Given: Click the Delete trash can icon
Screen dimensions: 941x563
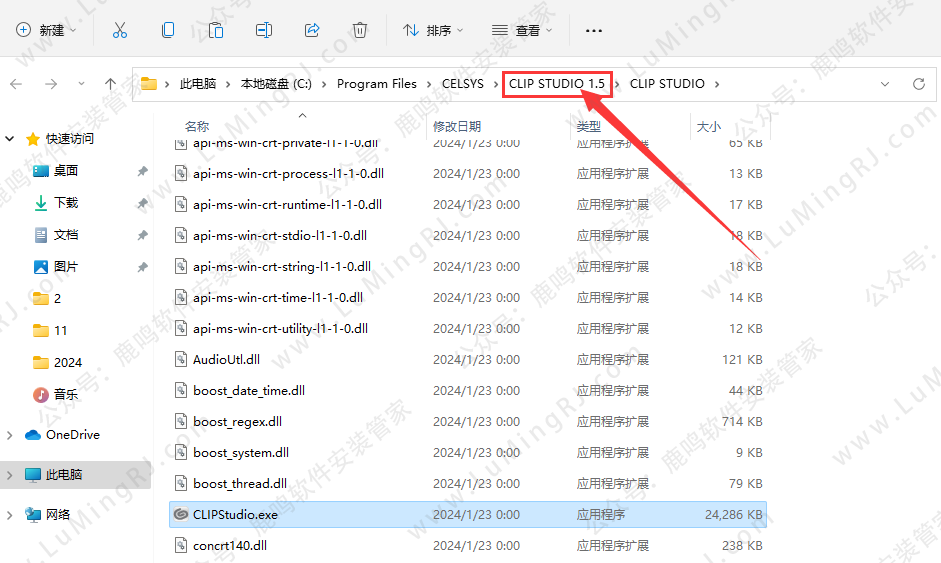Looking at the screenshot, I should pos(360,30).
